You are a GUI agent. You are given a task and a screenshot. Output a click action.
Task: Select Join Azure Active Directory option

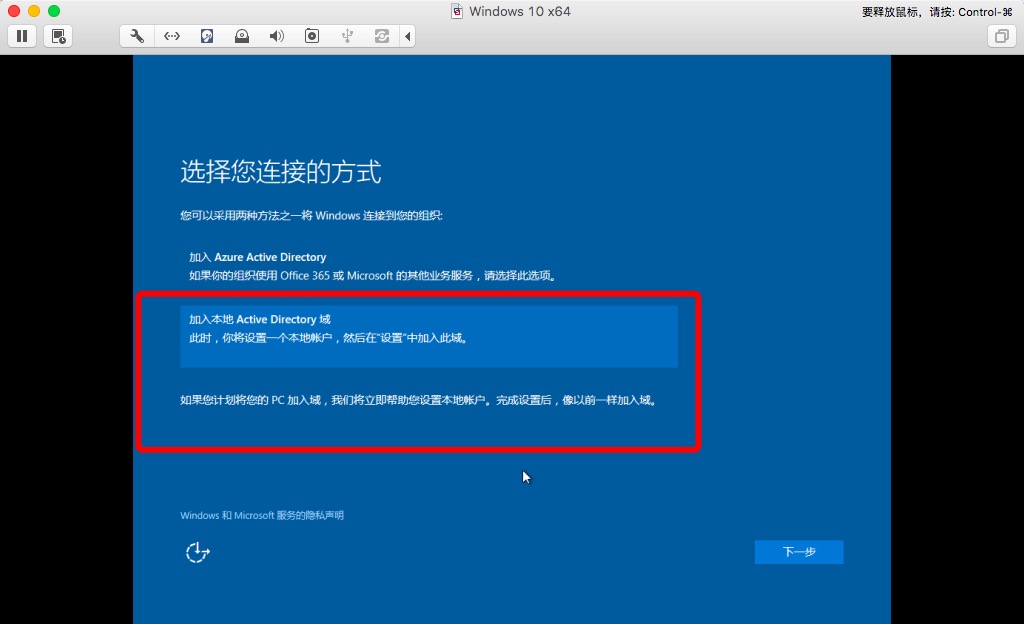click(429, 266)
